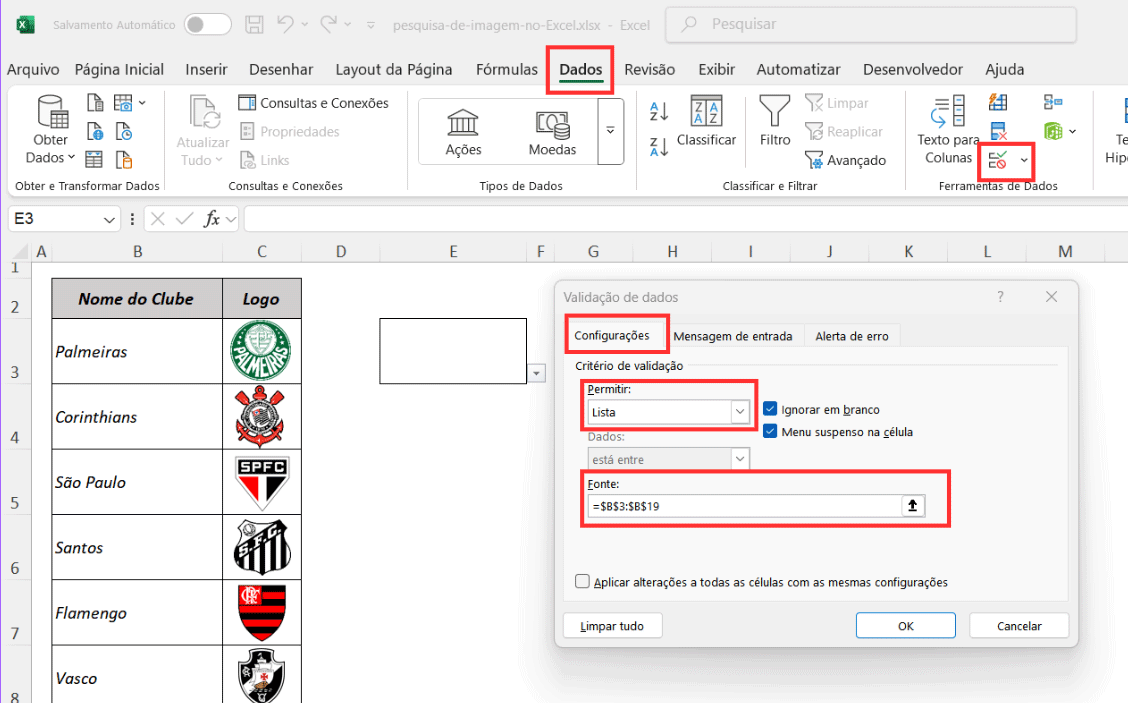Sort ascending with the A-Z icon
Viewport: 1128px width, 703px height.
[x=659, y=110]
